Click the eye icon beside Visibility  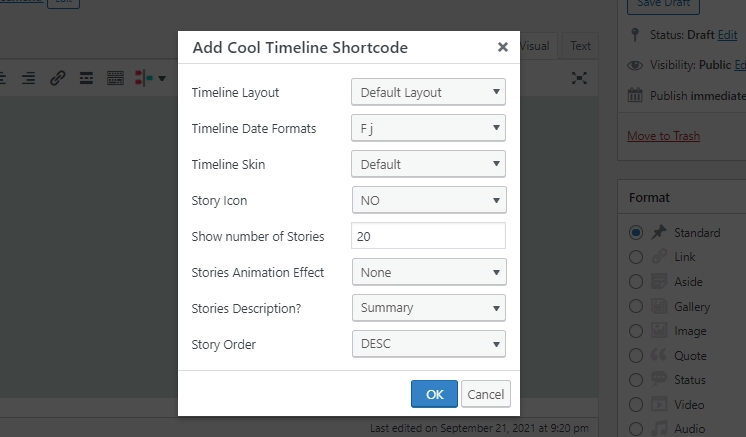click(x=634, y=66)
